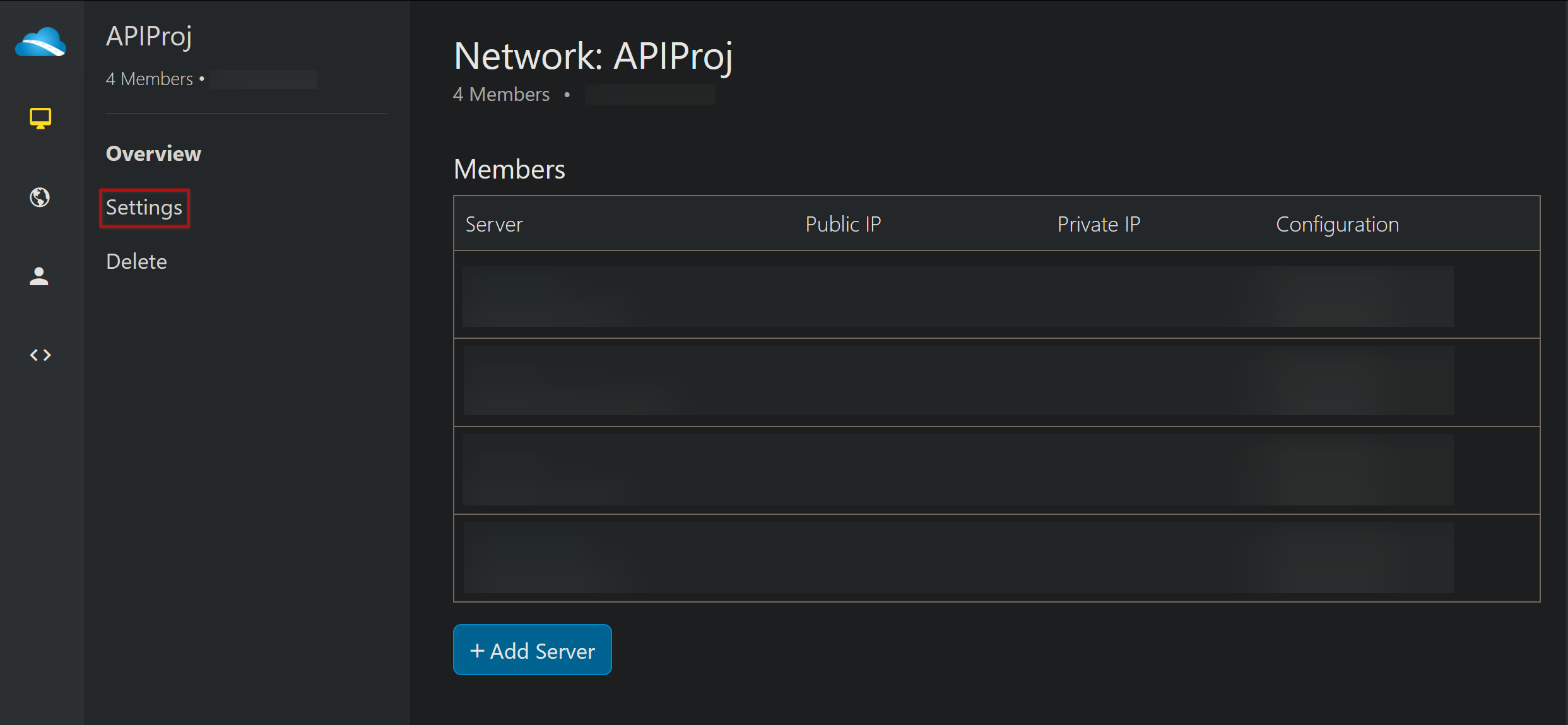The height and width of the screenshot is (725, 1568).
Task: Click the Network: APIProj page heading
Action: 592,56
